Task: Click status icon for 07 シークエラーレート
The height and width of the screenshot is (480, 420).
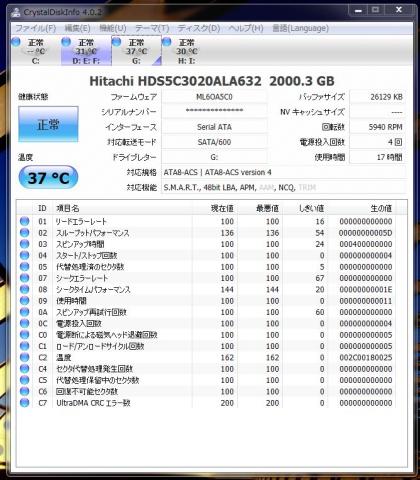Action: coord(24,278)
